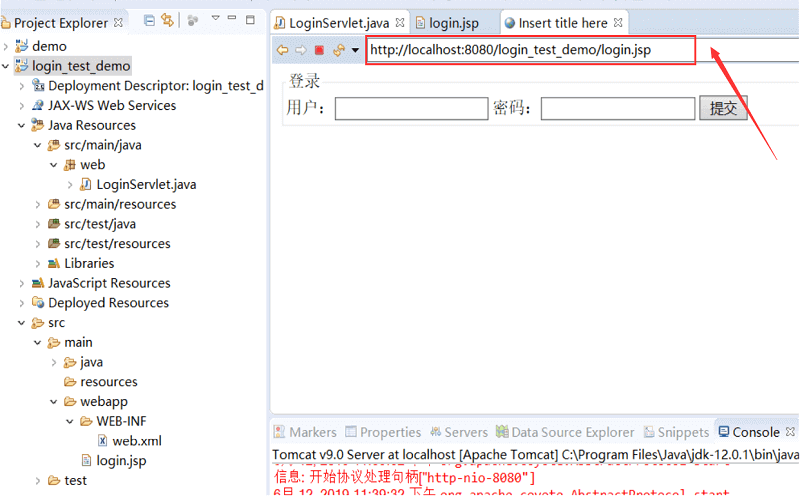Open the Properties view tab
This screenshot has width=800, height=500.
click(383, 433)
